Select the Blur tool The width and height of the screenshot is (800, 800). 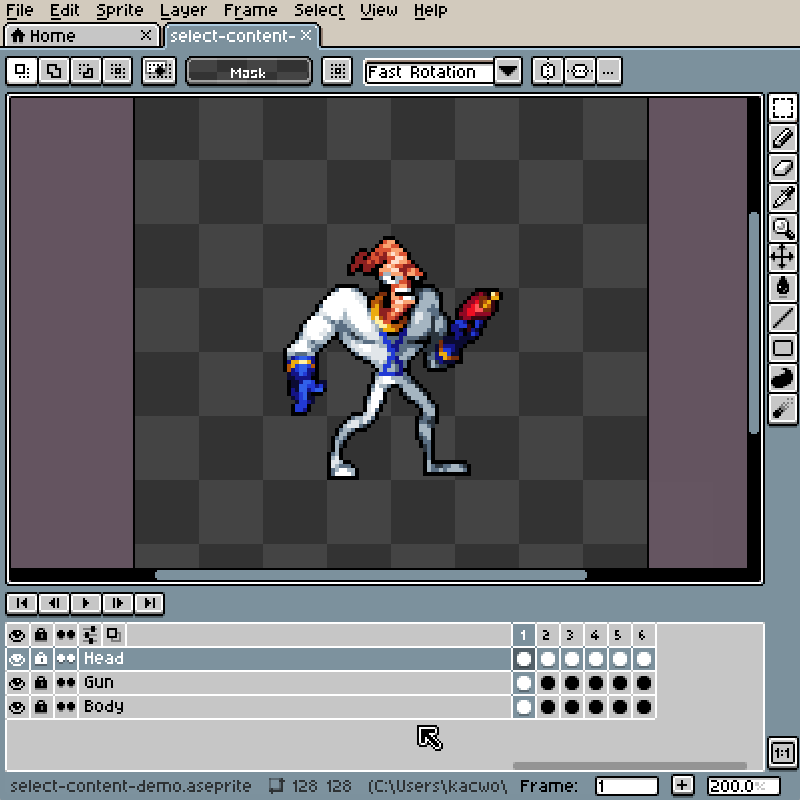point(783,408)
